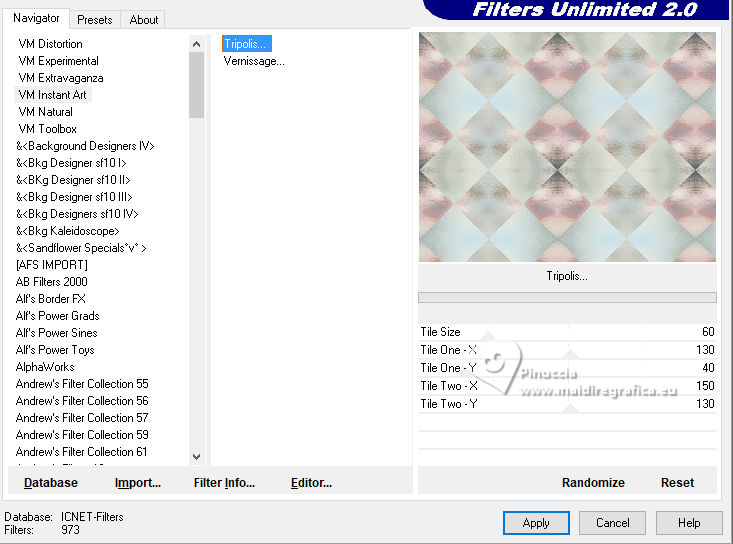733x544 pixels.
Task: Select [AFS IMPORT] category
Action: pos(51,265)
